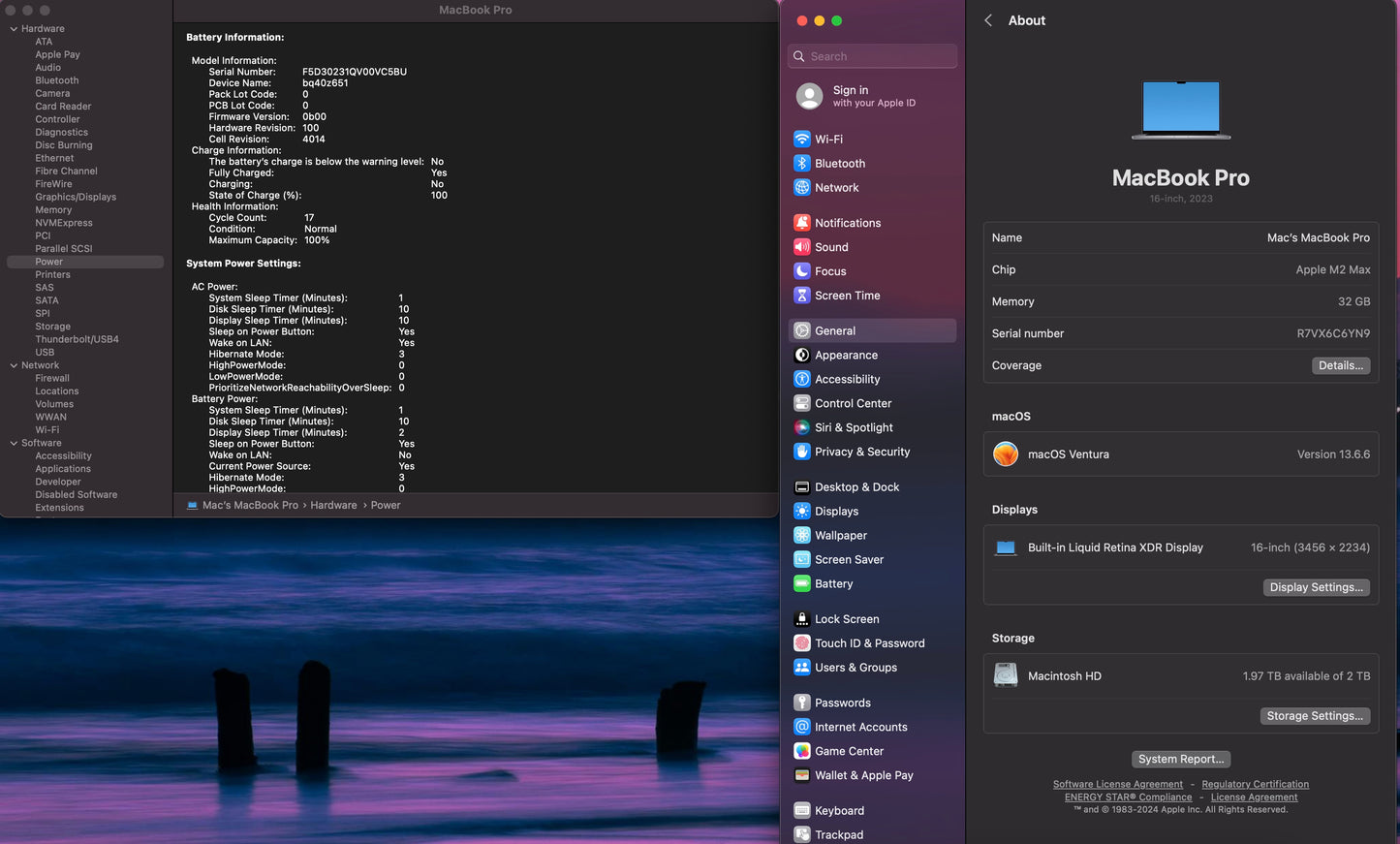Click Hardware in the path bar

click(333, 505)
